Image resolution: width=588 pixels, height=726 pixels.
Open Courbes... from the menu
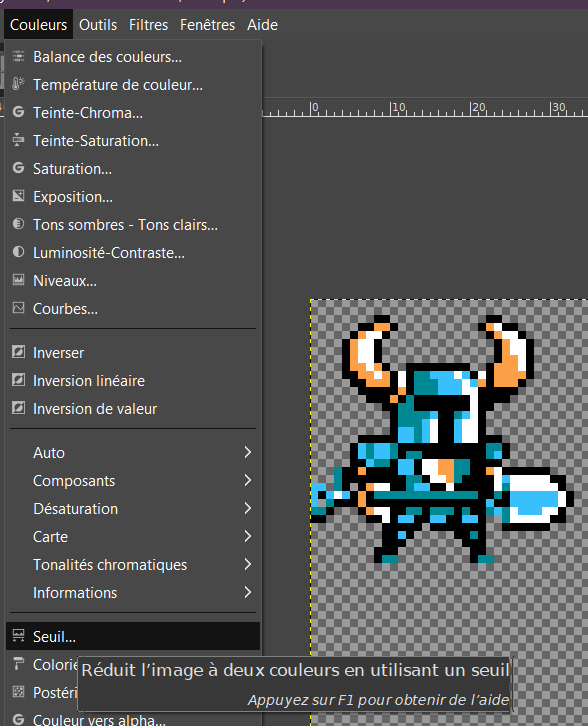point(133,309)
